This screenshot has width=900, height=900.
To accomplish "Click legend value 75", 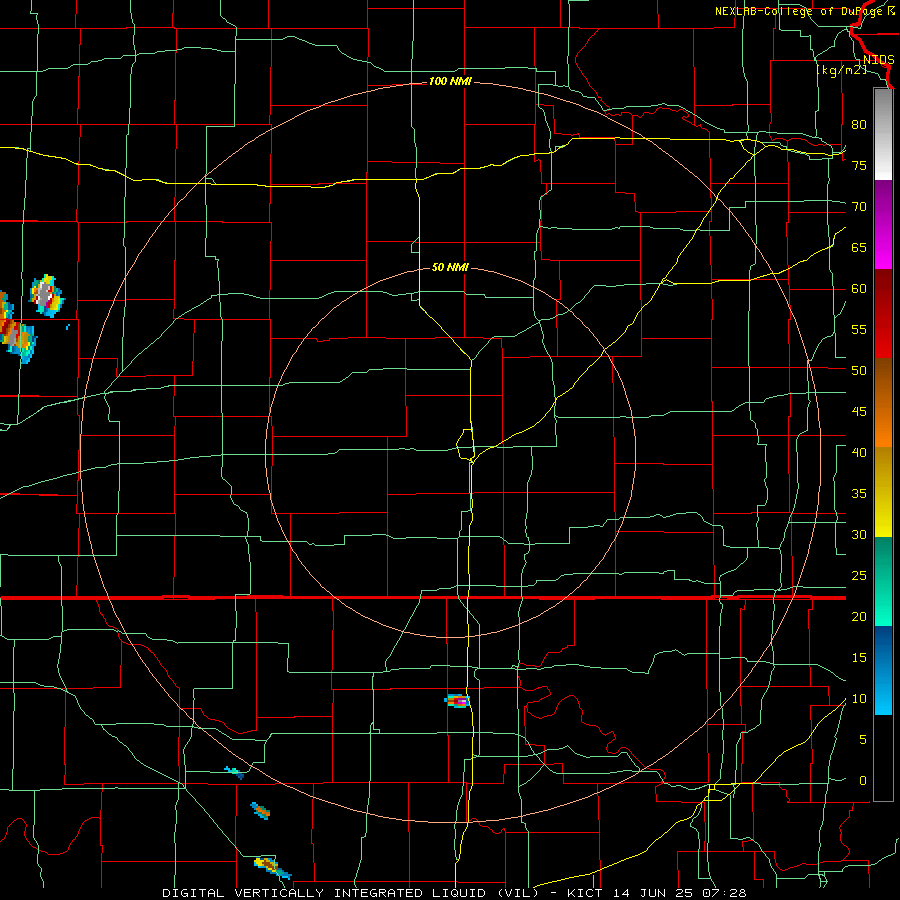I will coord(859,165).
